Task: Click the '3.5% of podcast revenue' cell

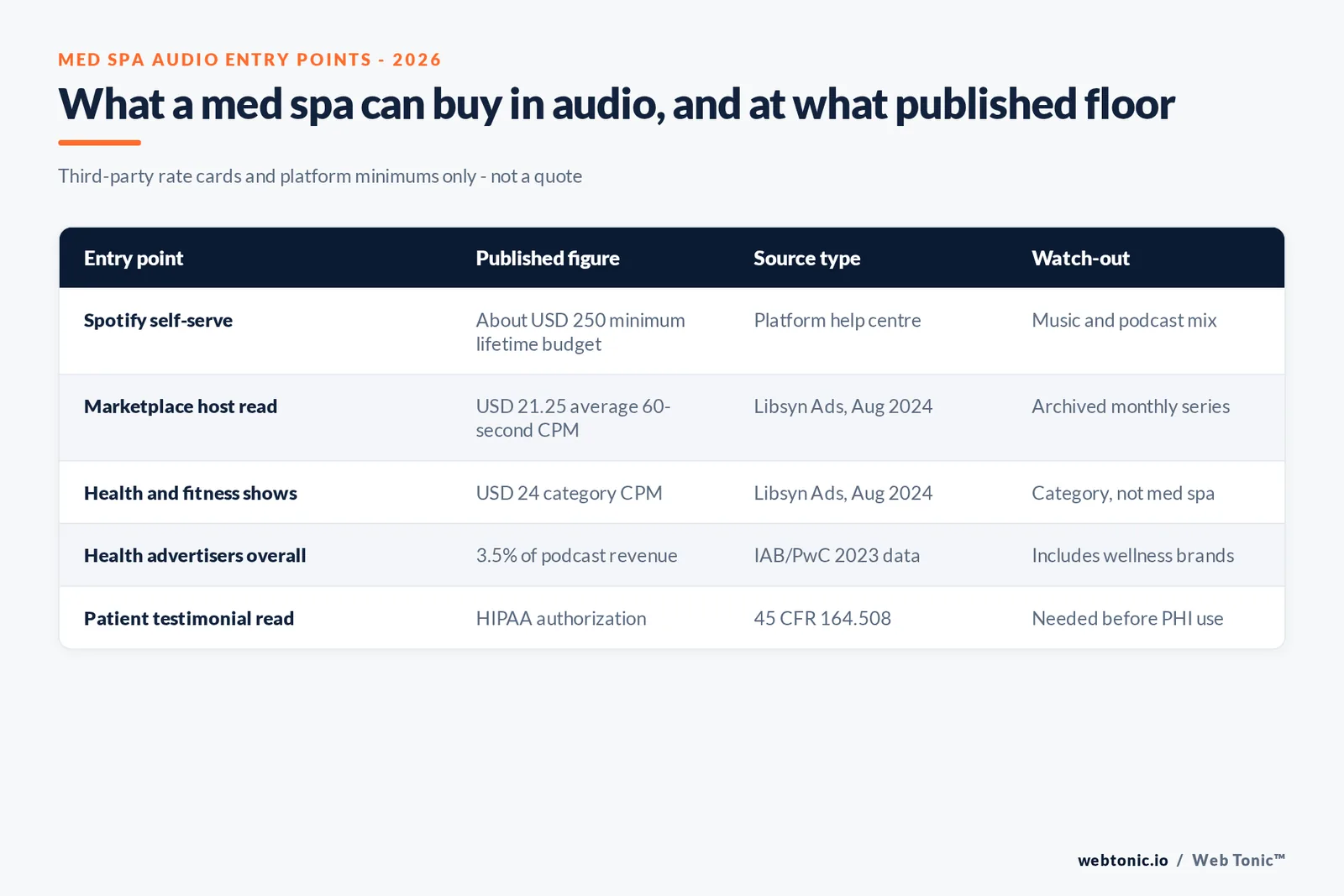Action: coord(577,556)
